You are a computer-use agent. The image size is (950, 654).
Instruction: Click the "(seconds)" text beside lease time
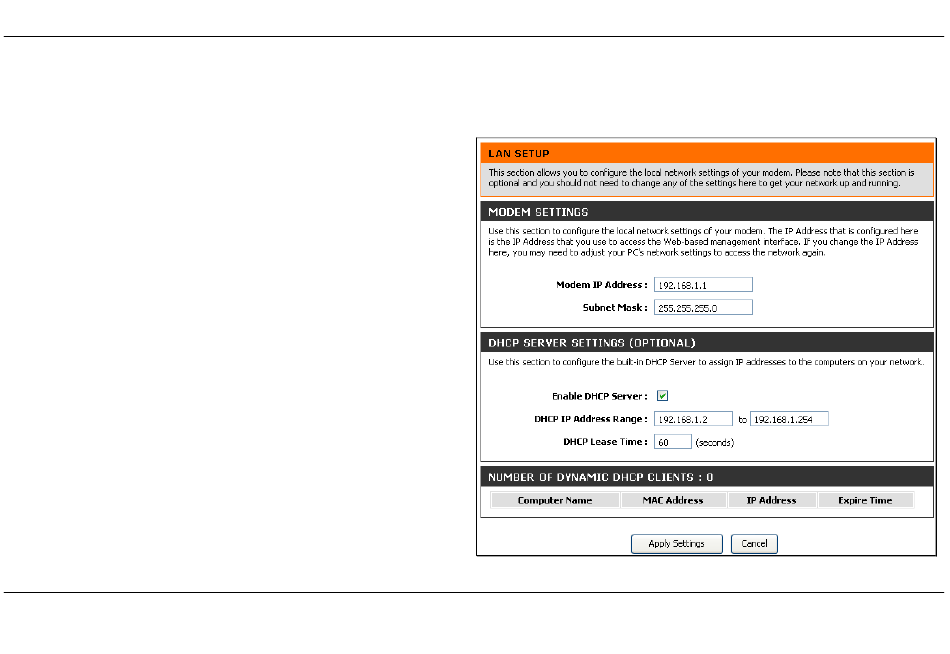pyautogui.click(x=715, y=442)
